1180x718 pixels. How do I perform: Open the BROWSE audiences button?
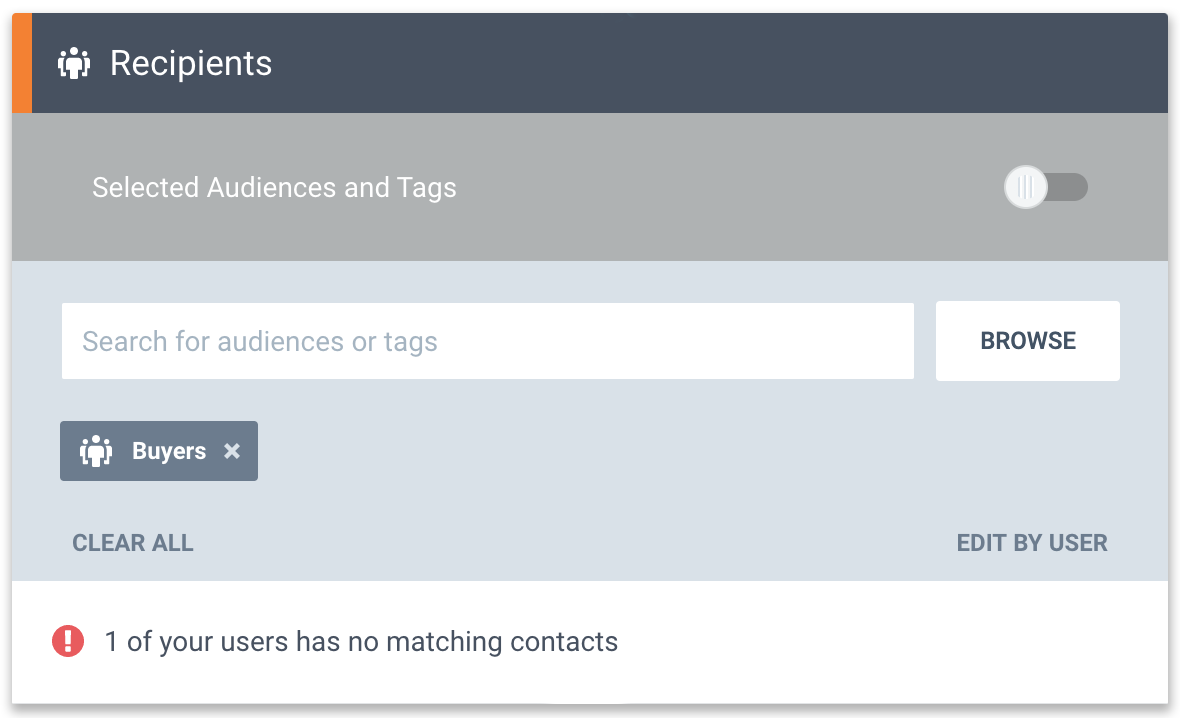pos(1028,341)
